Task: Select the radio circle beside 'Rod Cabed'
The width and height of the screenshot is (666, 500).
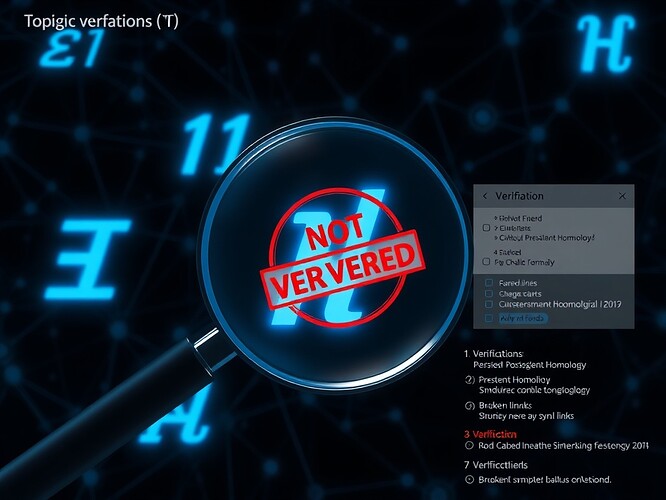Action: [x=471, y=446]
